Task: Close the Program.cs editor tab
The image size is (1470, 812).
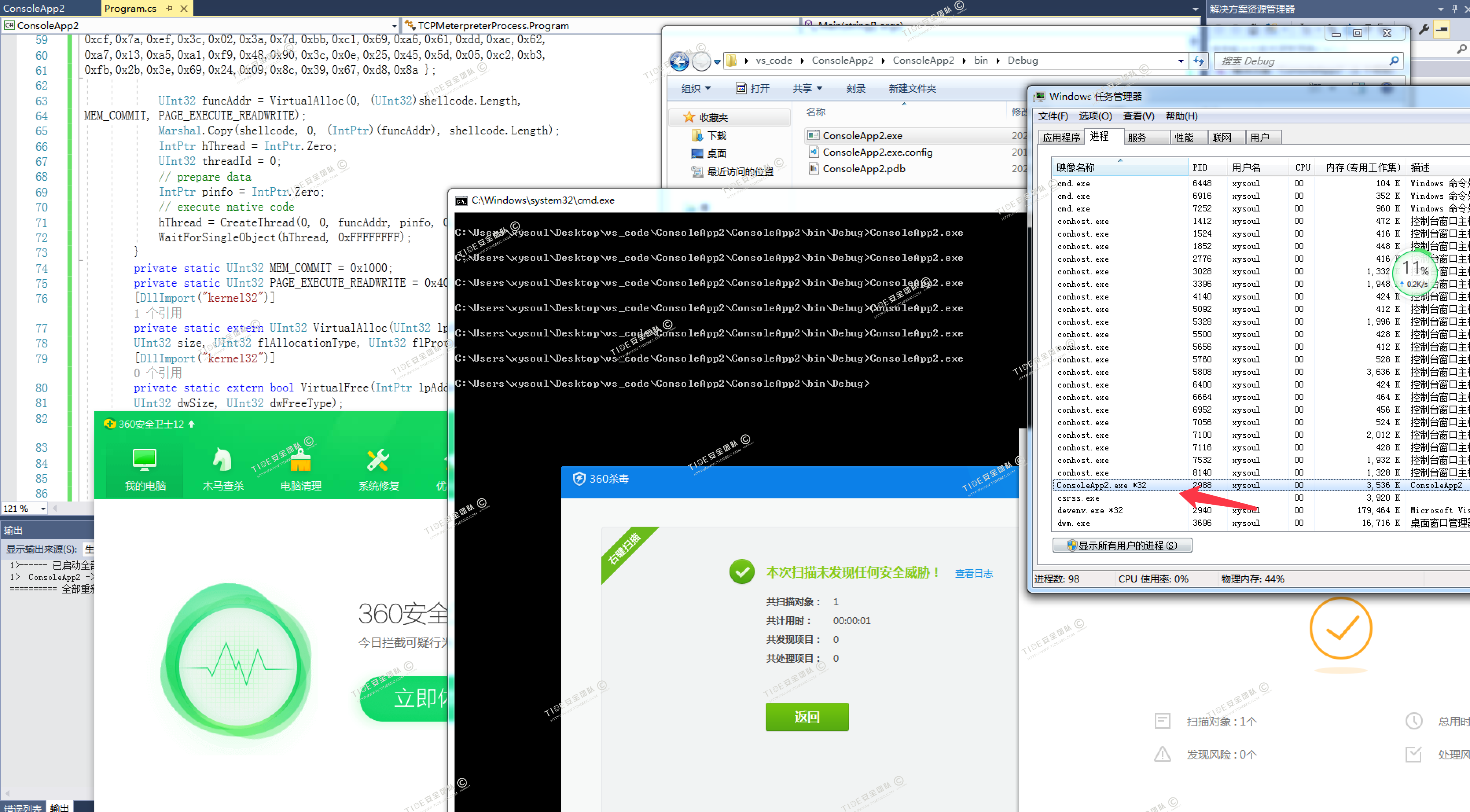Action: (x=184, y=9)
